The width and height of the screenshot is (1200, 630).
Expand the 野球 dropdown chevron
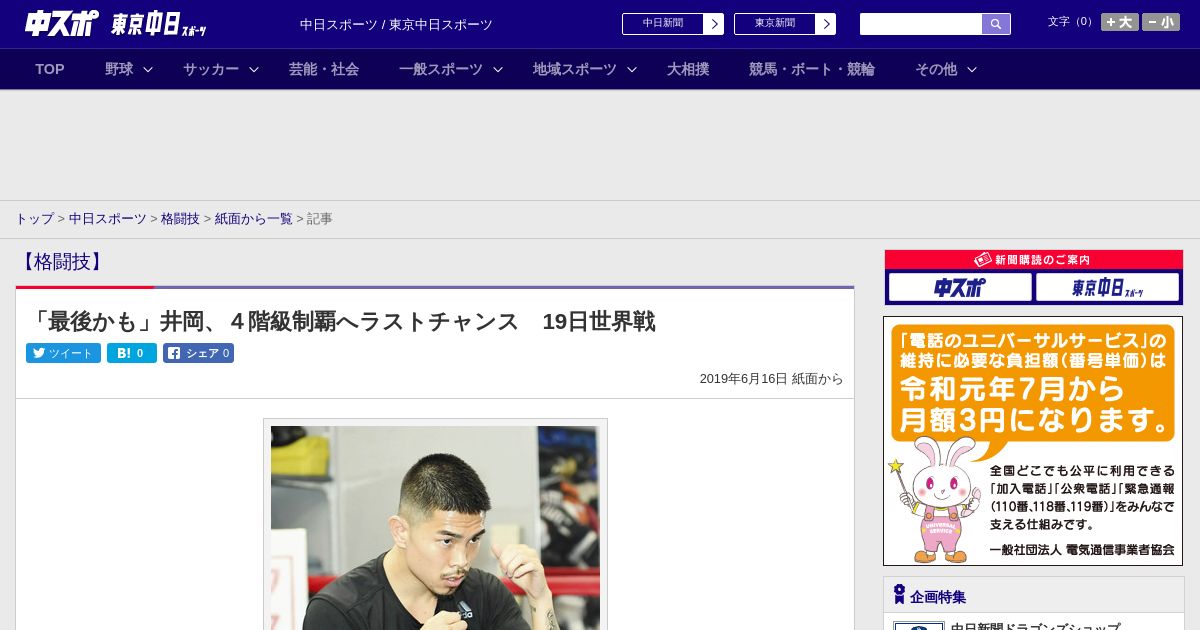[x=148, y=69]
